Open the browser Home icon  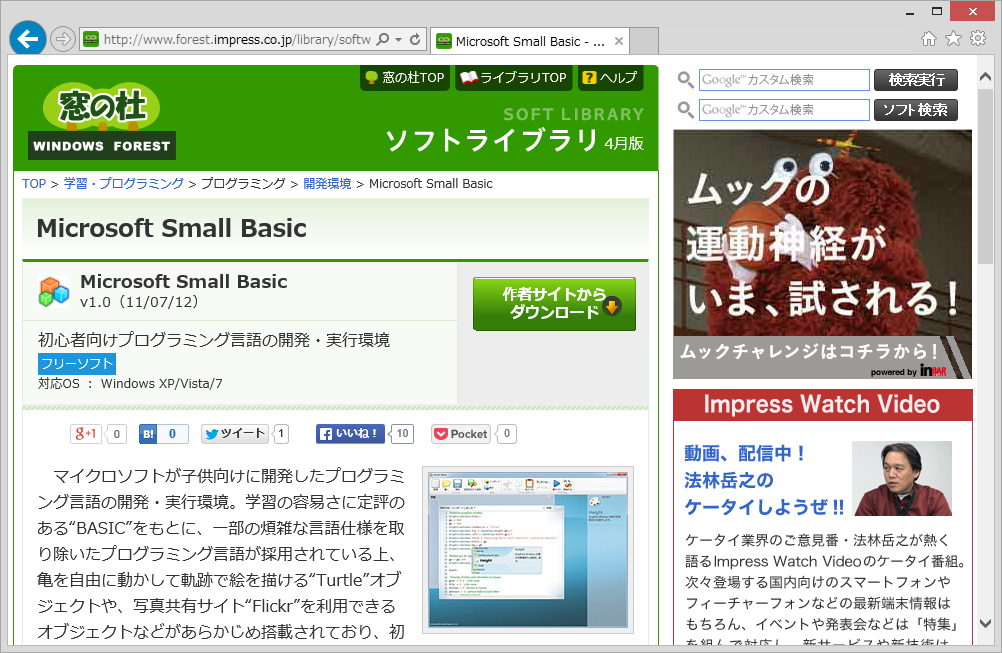pos(929,39)
